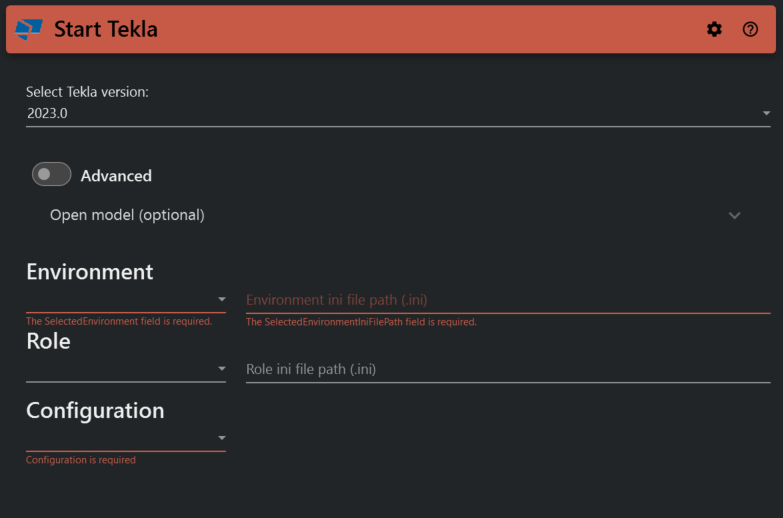The height and width of the screenshot is (518, 783).
Task: Open settings with the gear icon
Action: [x=714, y=30]
